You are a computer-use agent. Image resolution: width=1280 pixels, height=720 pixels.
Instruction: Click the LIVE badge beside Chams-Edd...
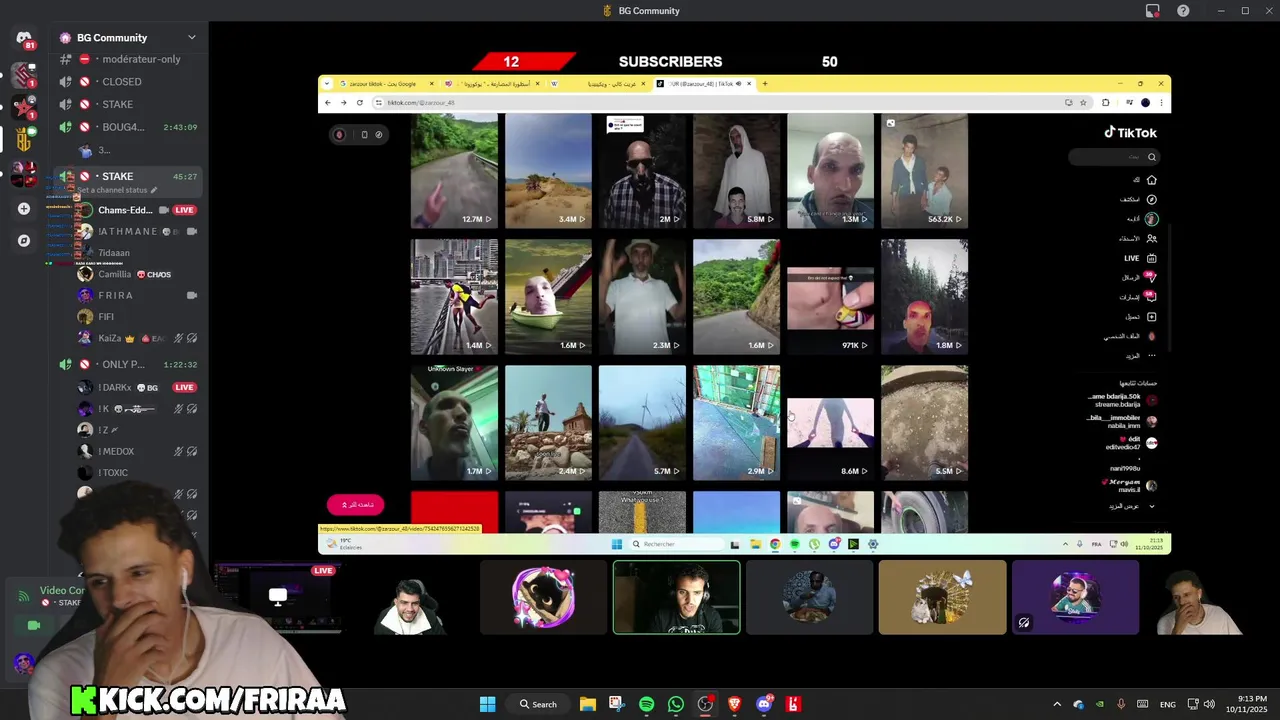click(184, 210)
